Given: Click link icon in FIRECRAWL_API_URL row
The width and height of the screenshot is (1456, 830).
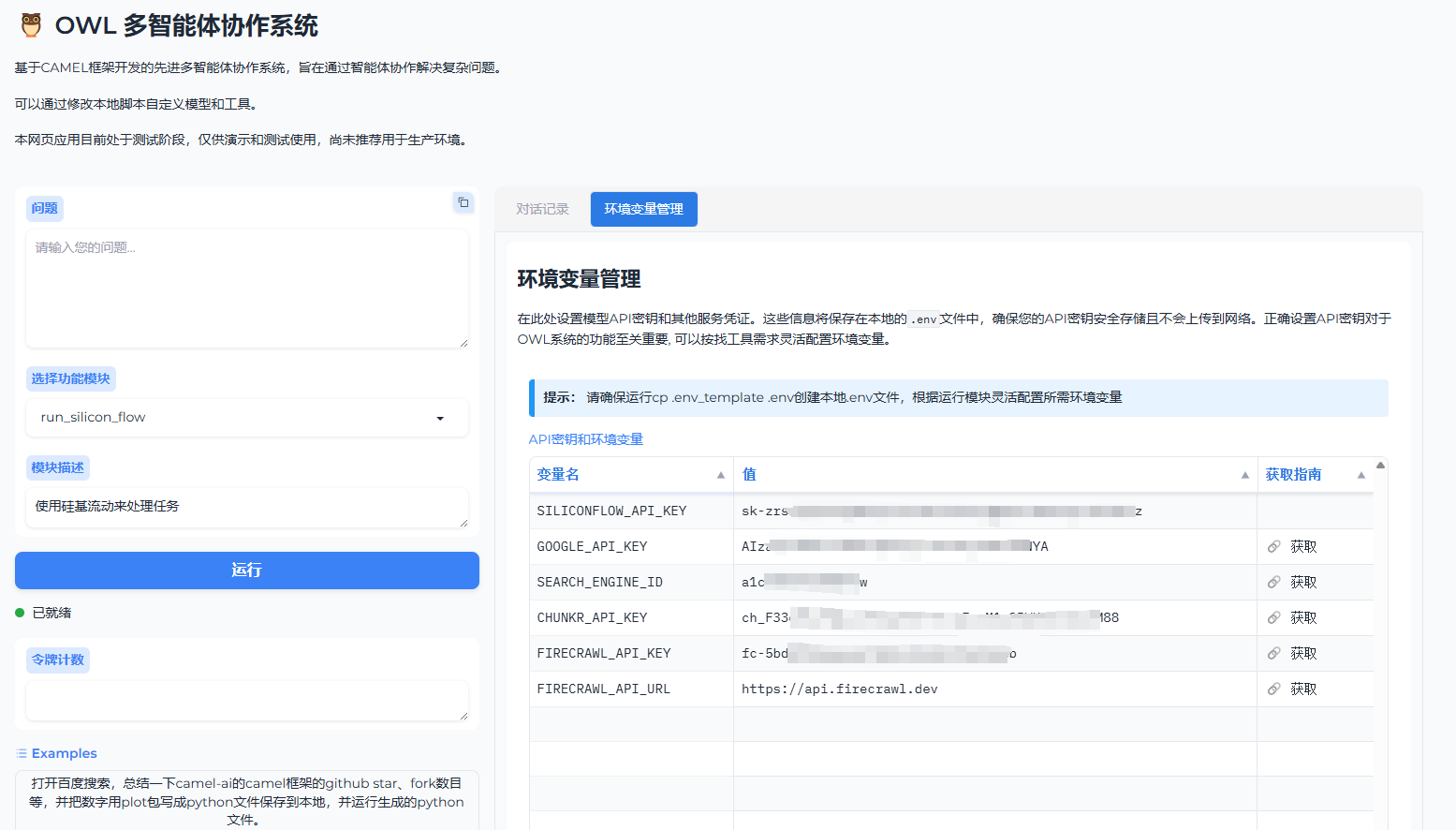Looking at the screenshot, I should tap(1273, 689).
